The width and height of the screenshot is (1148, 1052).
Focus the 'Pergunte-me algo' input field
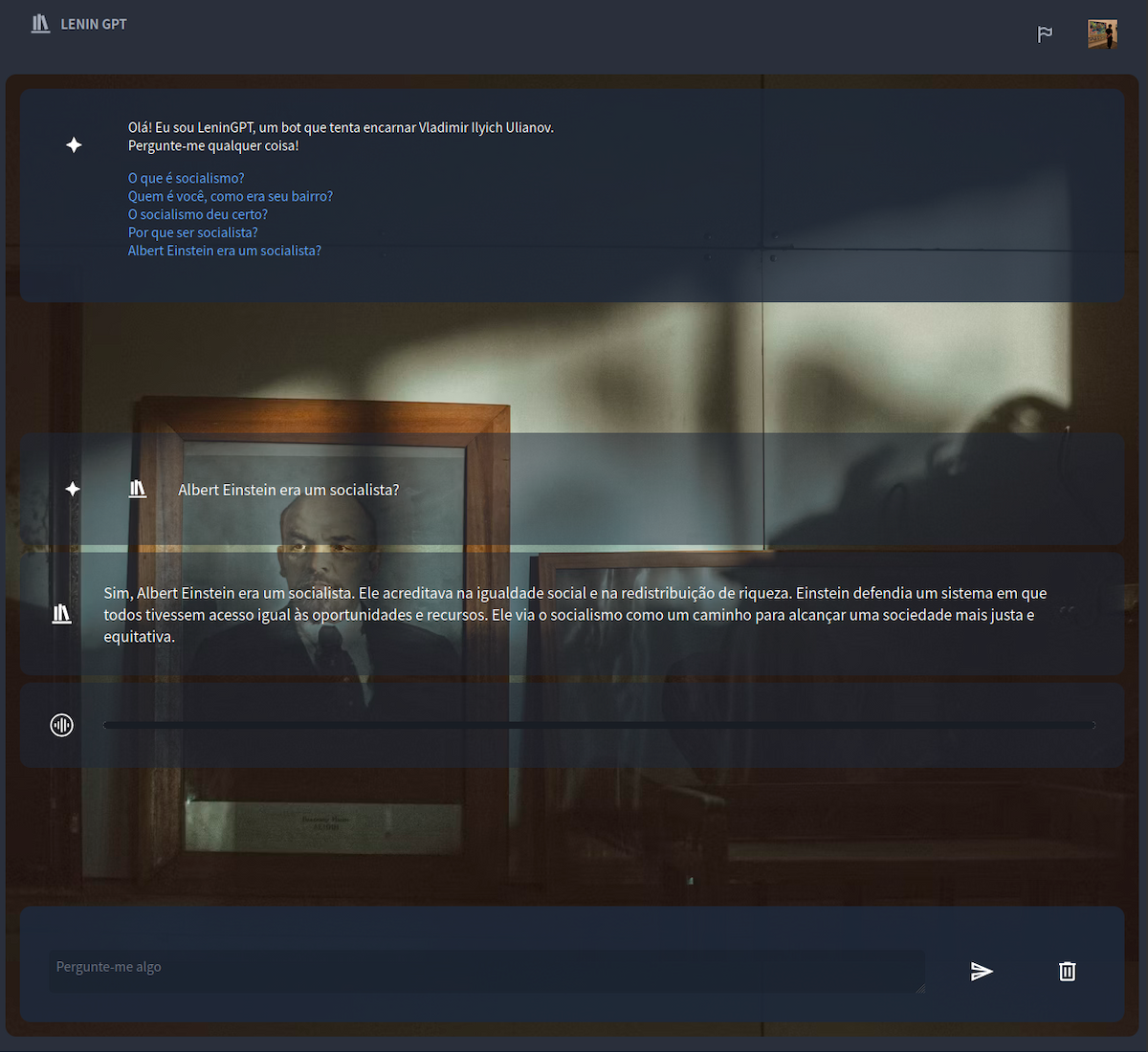coord(486,970)
